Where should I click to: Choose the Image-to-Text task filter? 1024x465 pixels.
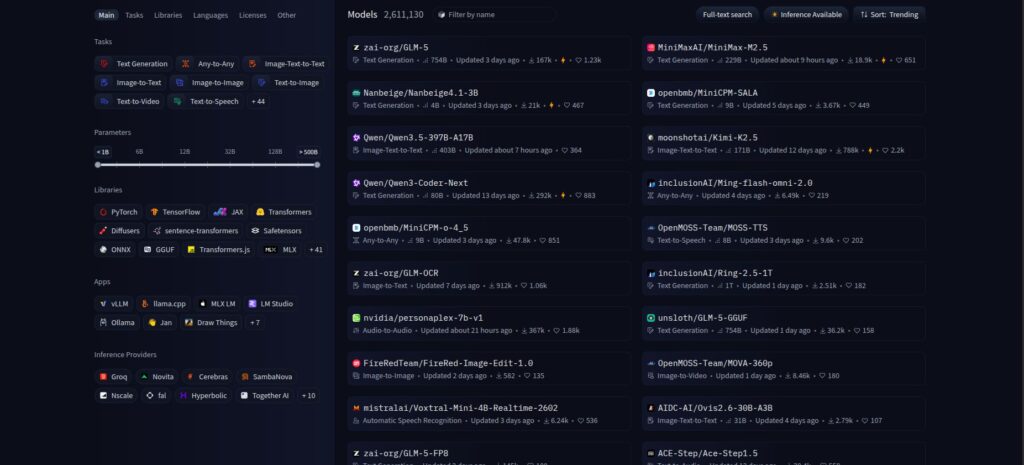pyautogui.click(x=131, y=83)
